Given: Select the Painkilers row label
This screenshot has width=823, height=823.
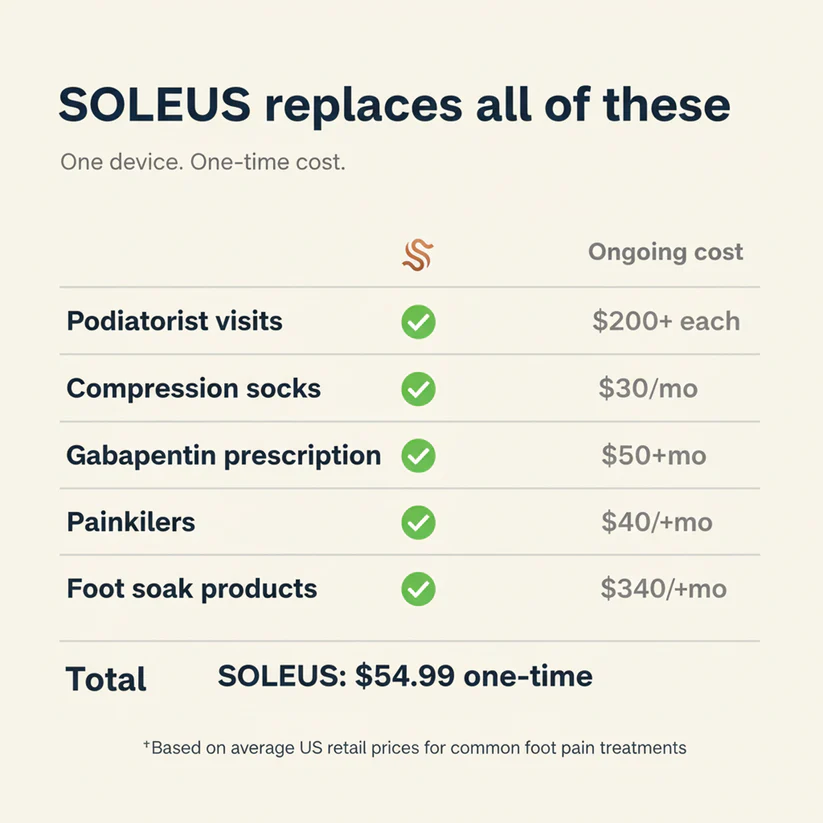Looking at the screenshot, I should [x=131, y=522].
